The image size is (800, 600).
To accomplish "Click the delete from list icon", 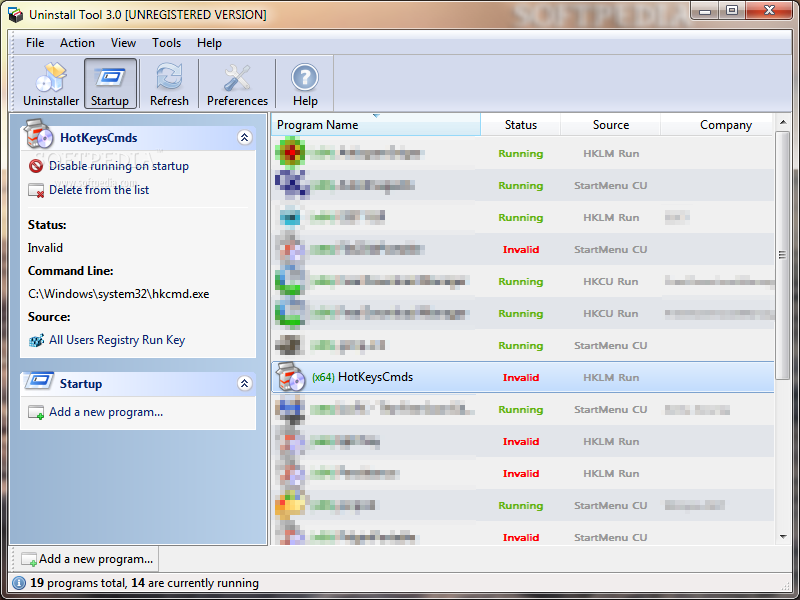I will click(36, 190).
